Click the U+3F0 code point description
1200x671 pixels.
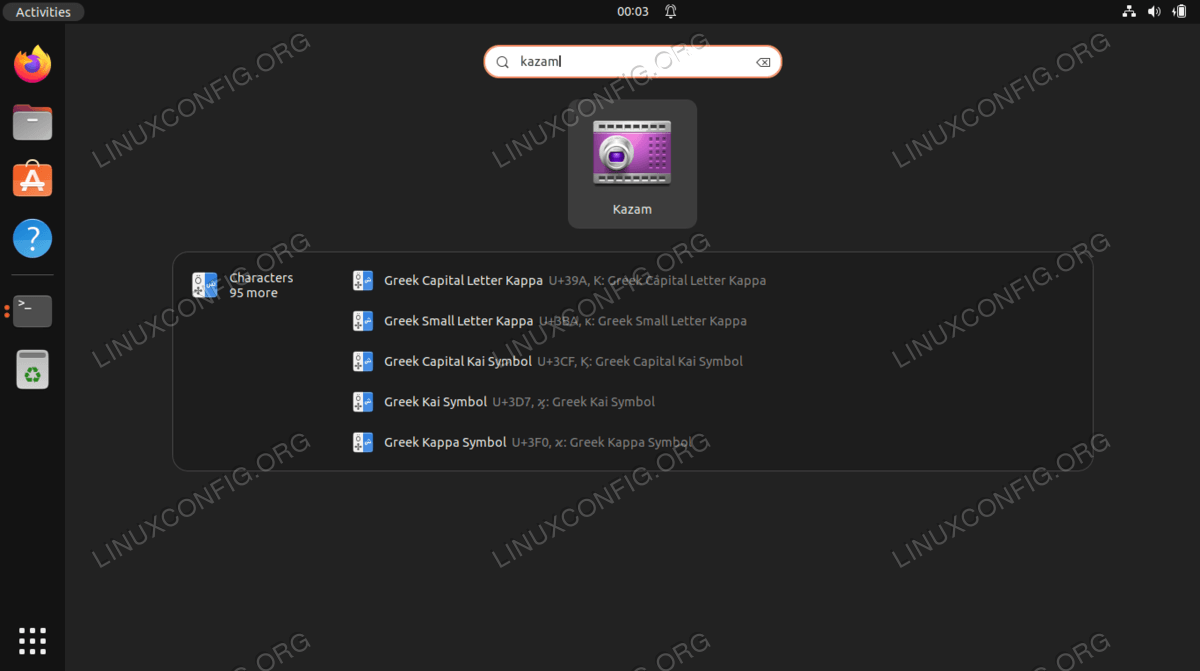(601, 442)
